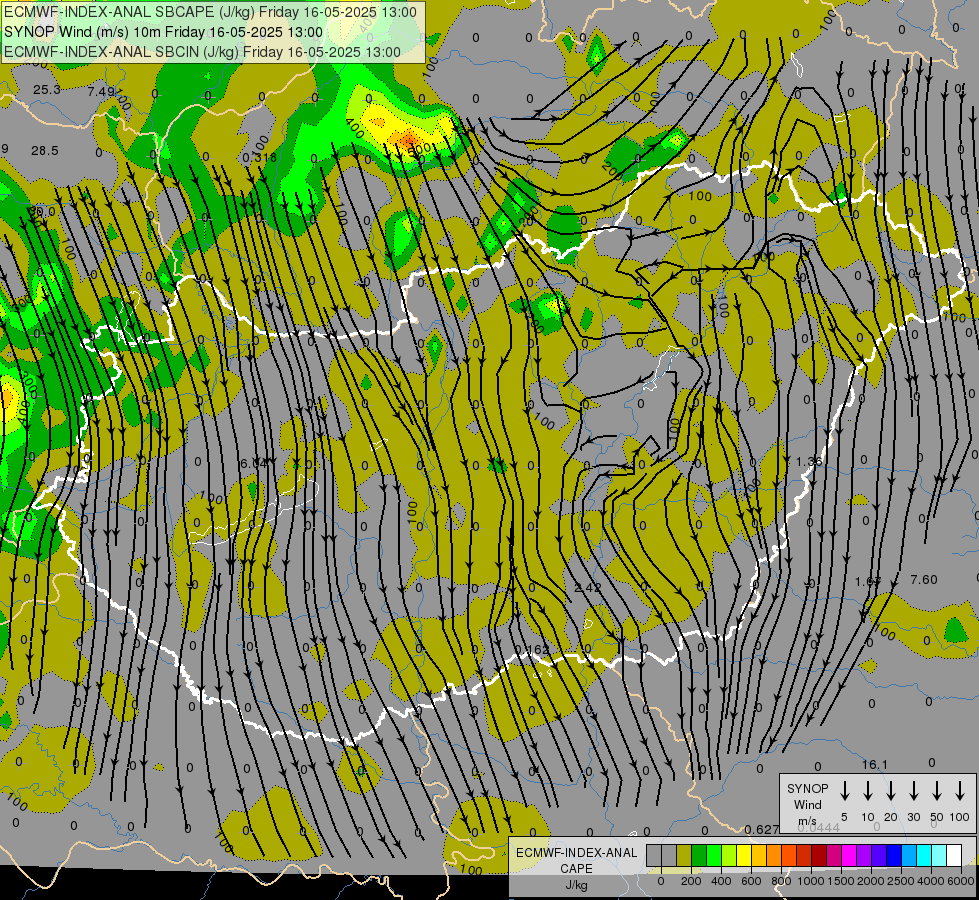The image size is (979, 900).
Task: Click the ECMWF-INDEX-ANAL SBCIN title line
Action: (202, 52)
